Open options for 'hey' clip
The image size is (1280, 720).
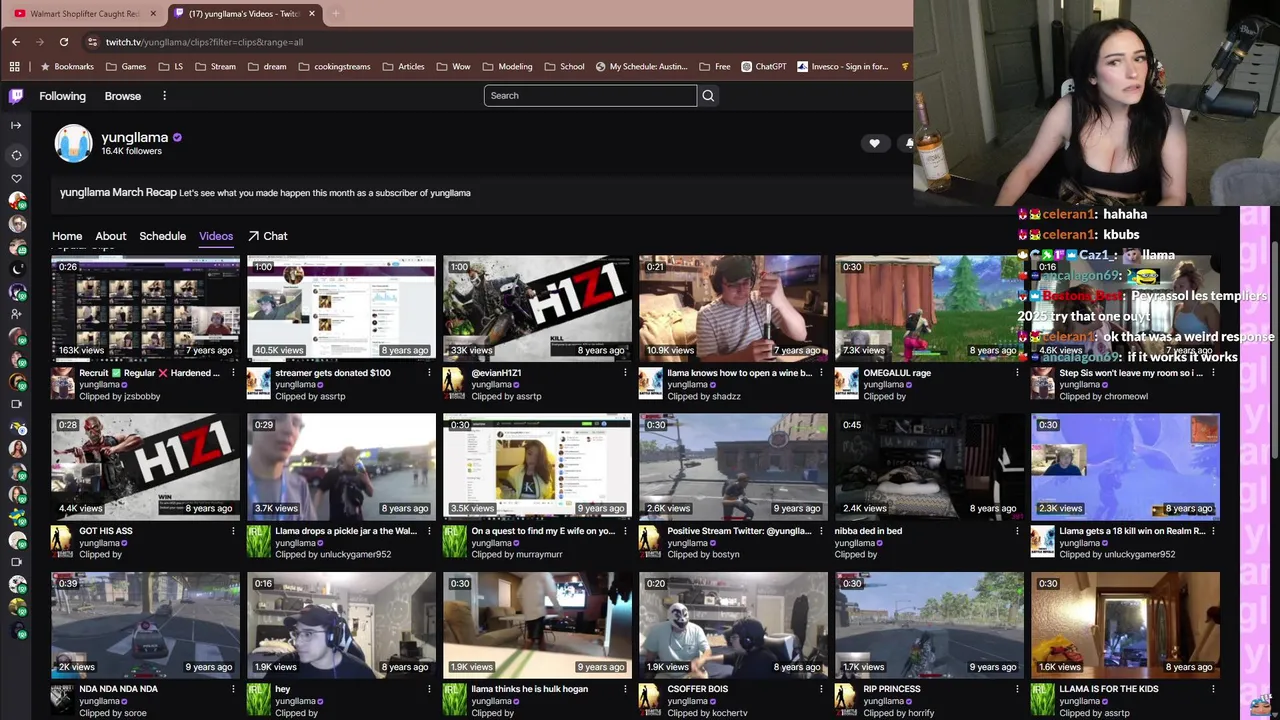pos(429,689)
